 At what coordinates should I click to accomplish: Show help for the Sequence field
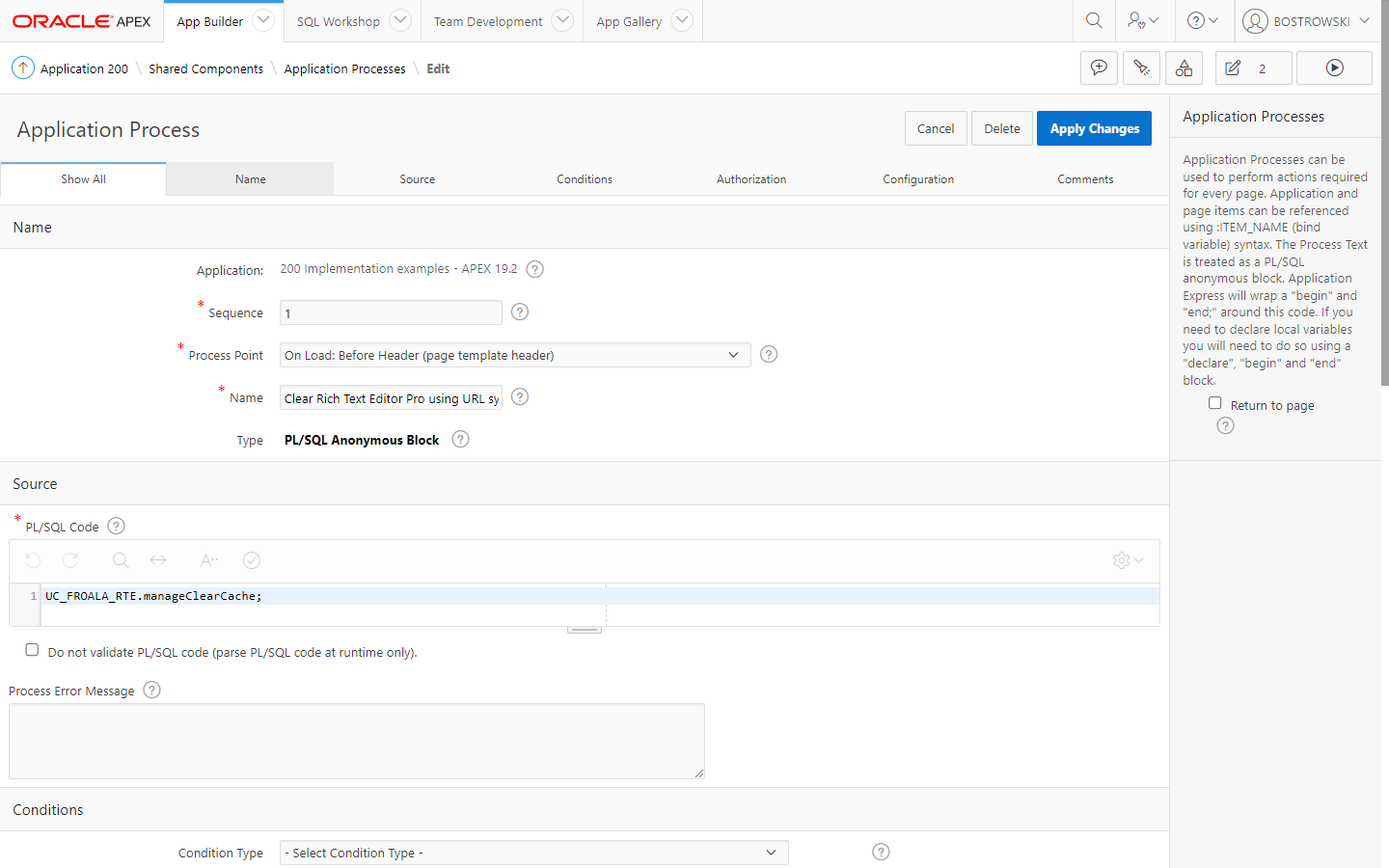tap(520, 312)
